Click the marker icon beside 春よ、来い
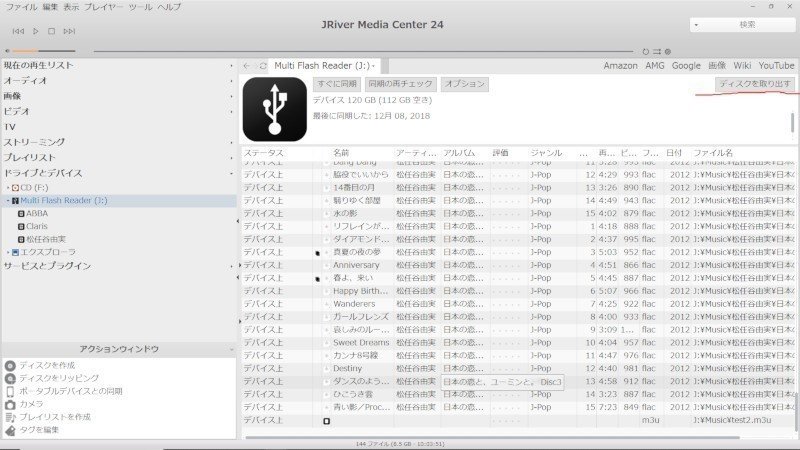This screenshot has width=800, height=450. pos(317,279)
